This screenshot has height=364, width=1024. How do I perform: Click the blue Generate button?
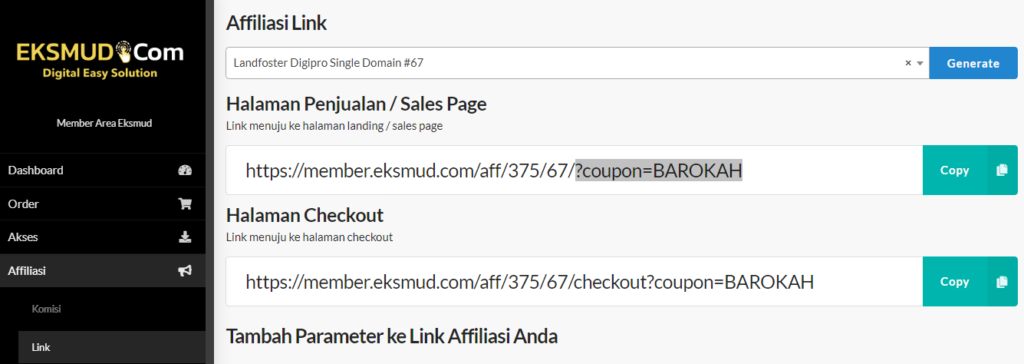973,63
